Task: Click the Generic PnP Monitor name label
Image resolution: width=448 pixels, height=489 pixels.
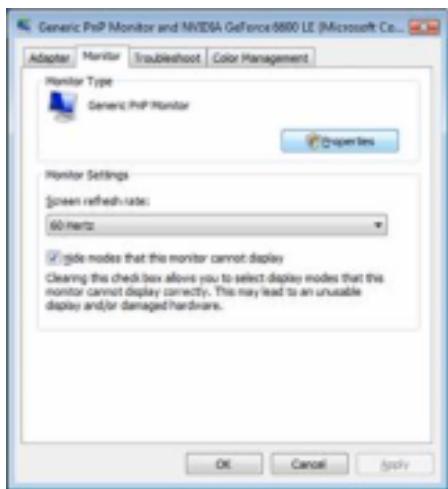Action: coord(138,106)
